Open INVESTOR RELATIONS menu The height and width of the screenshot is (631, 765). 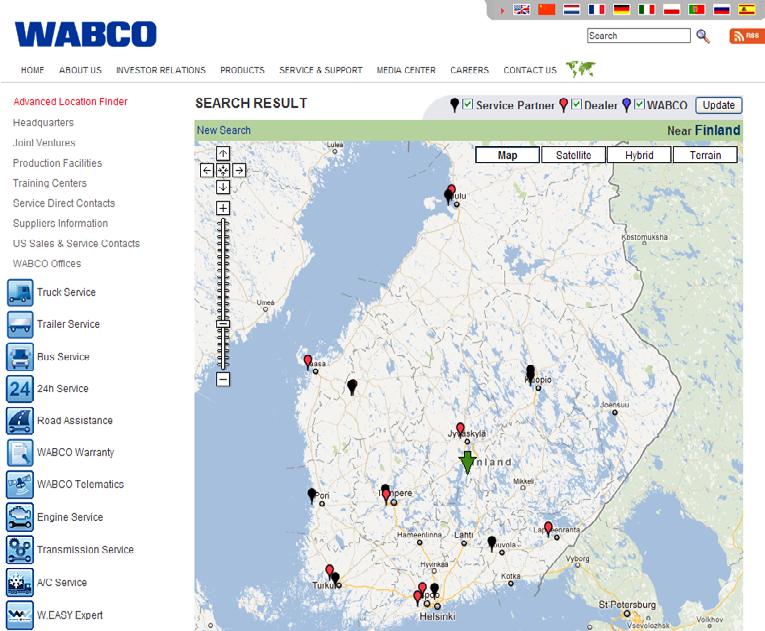click(161, 70)
